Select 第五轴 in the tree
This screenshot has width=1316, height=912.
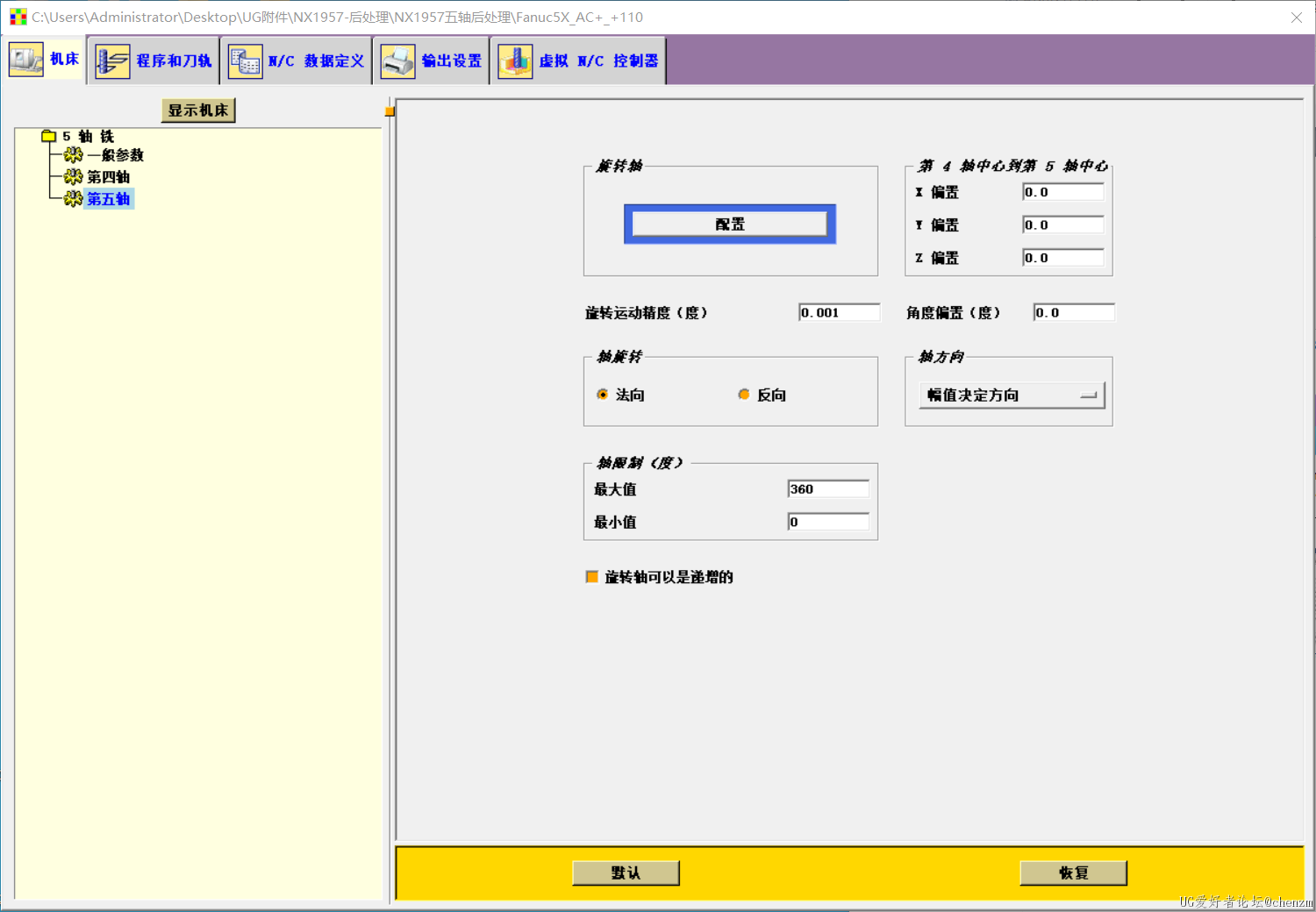[108, 199]
